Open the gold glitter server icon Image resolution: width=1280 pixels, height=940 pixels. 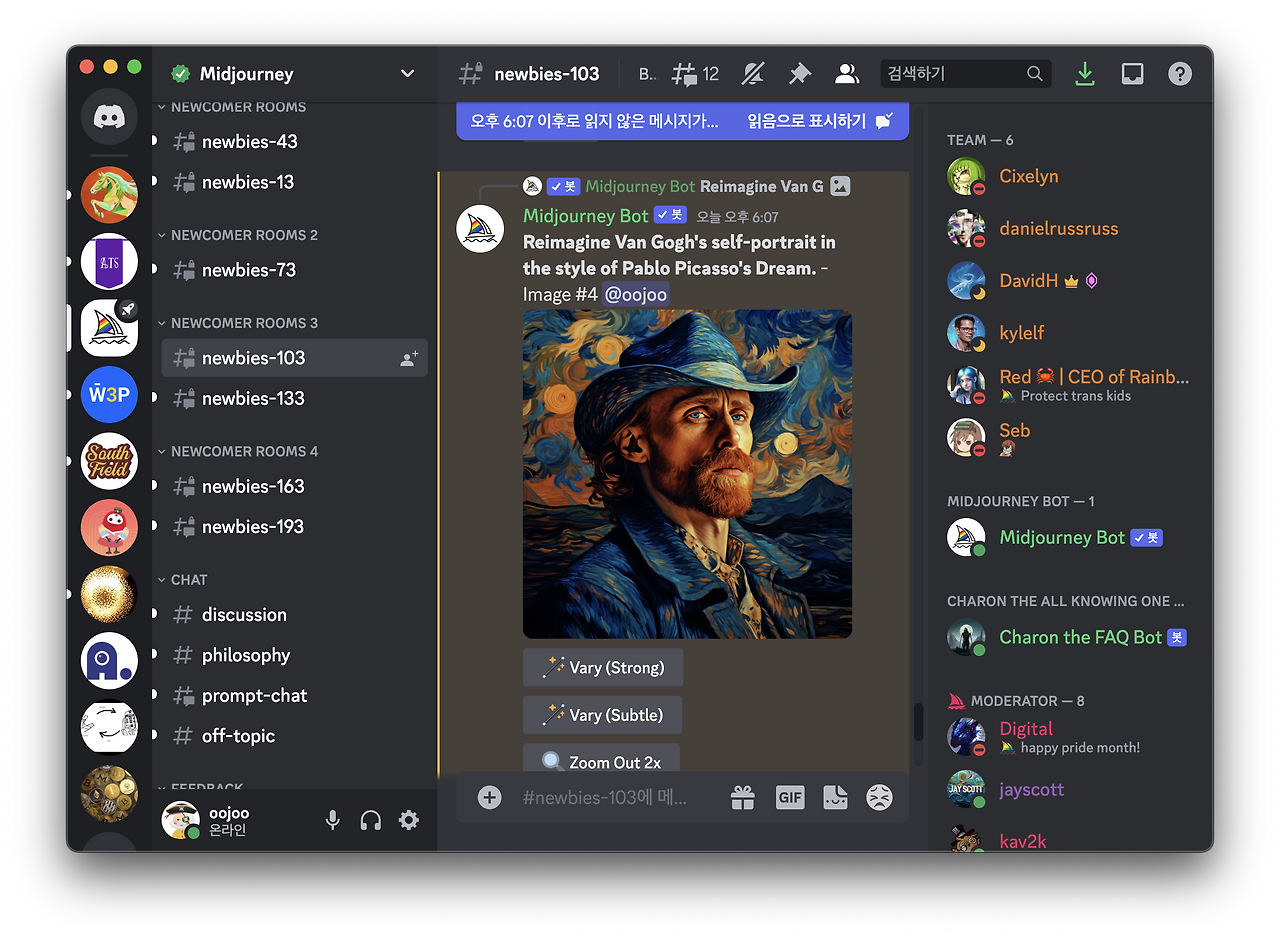[109, 594]
